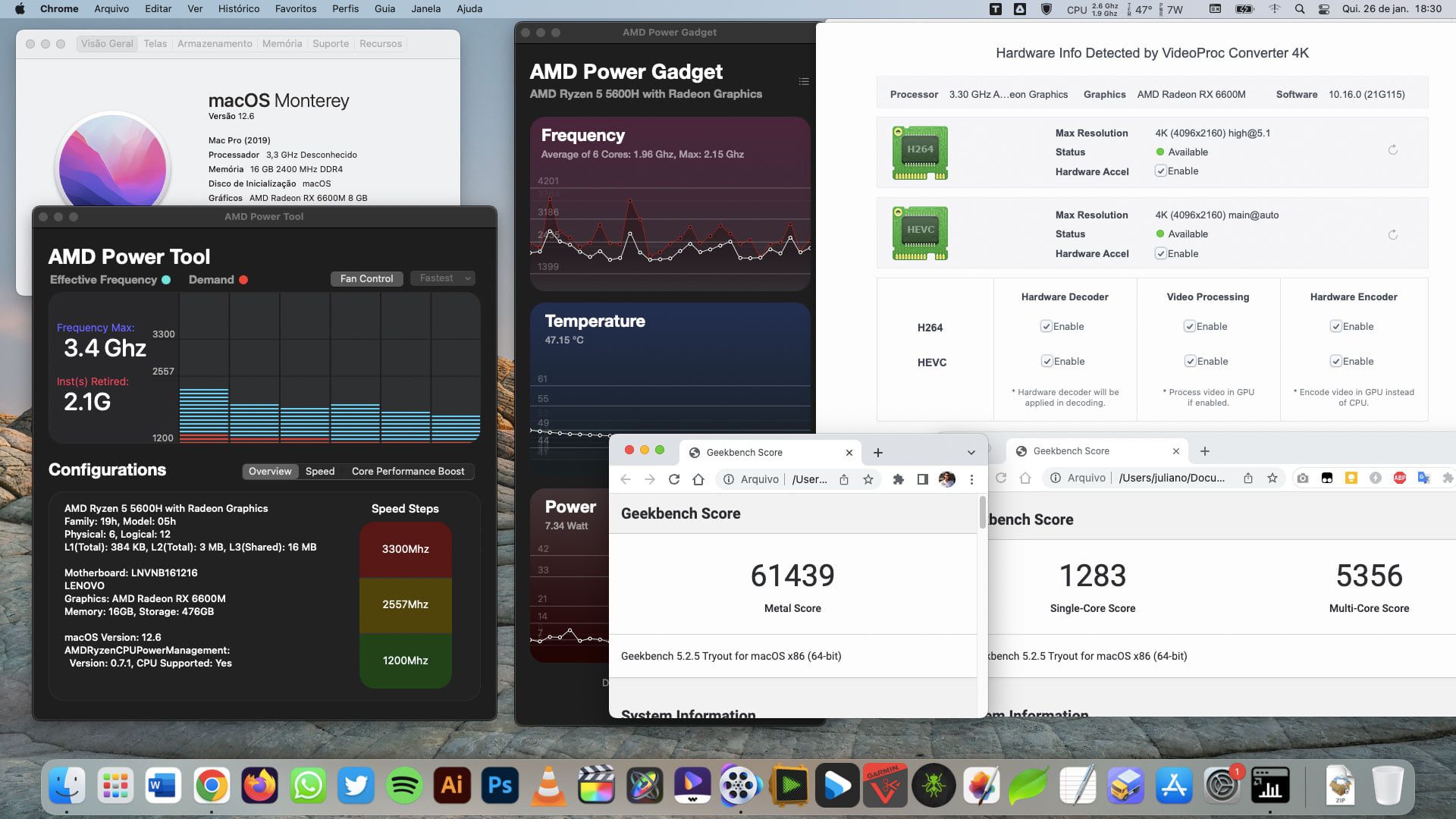Toggle the H264 Hardware Accel Enable checkbox

pyautogui.click(x=1160, y=171)
